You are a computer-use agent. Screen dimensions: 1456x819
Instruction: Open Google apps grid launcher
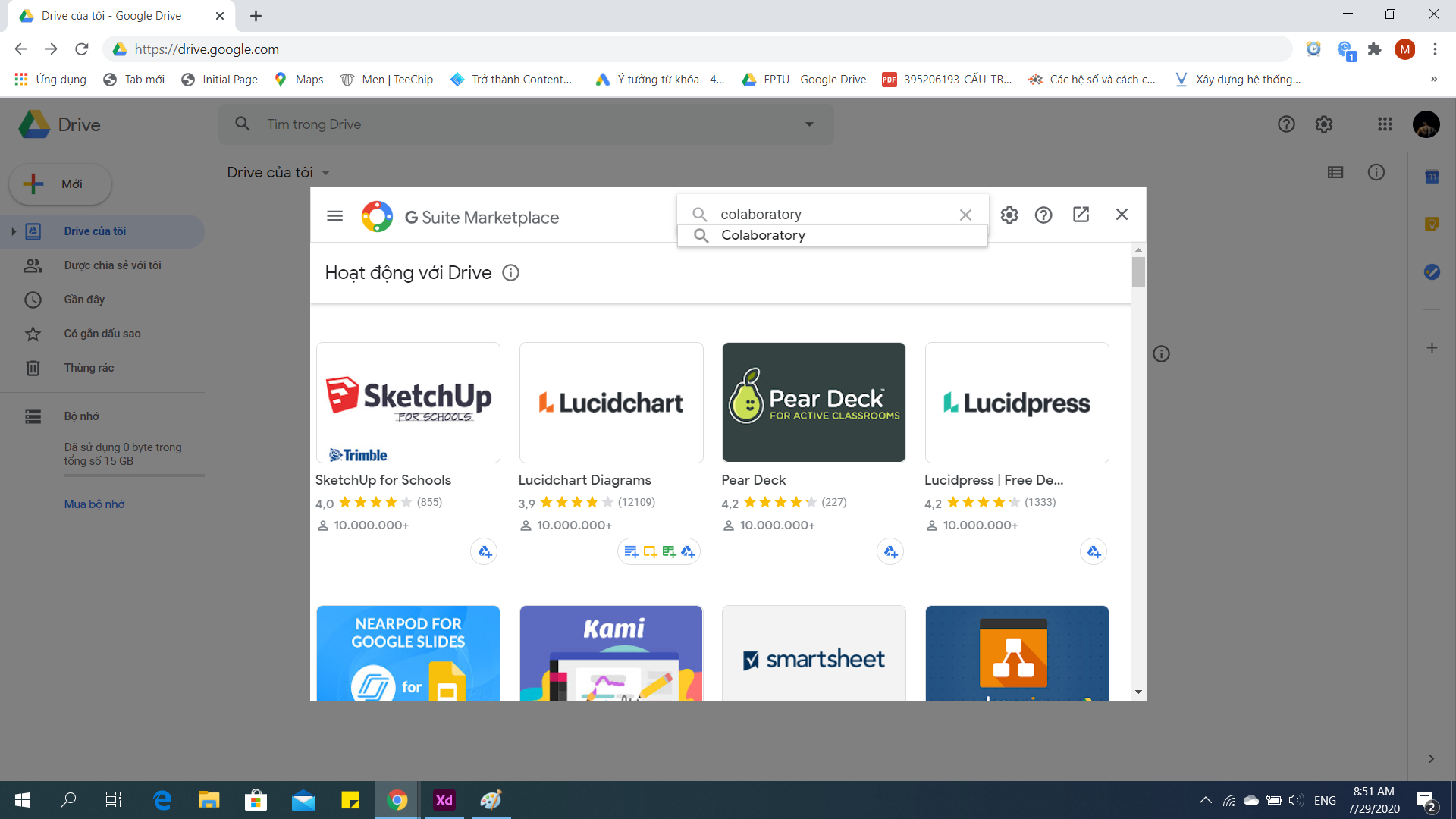click(x=1385, y=124)
